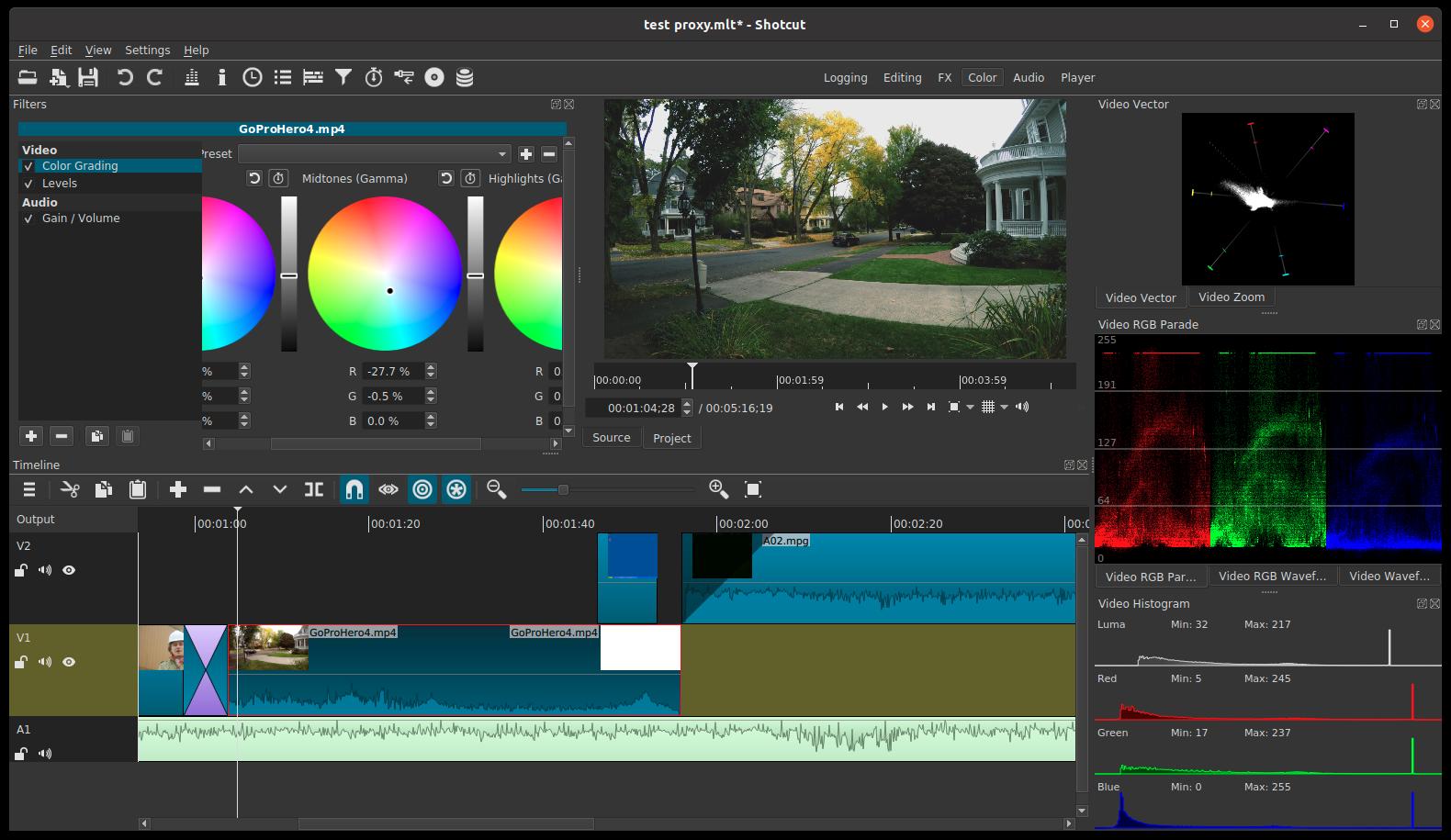Toggle timeline snapping magnet
The width and height of the screenshot is (1451, 840).
pos(354,489)
